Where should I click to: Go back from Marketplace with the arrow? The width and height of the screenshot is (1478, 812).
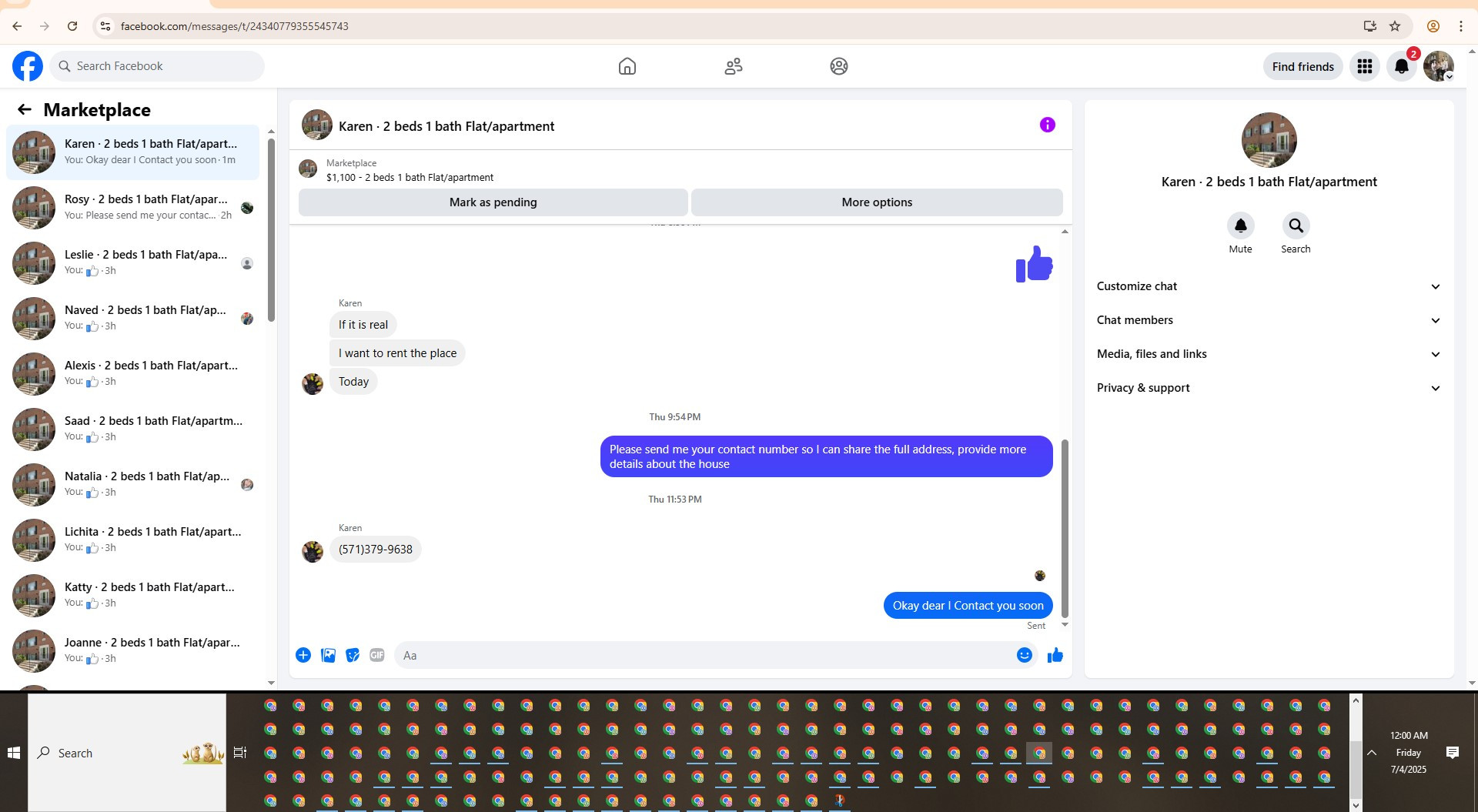[x=25, y=109]
